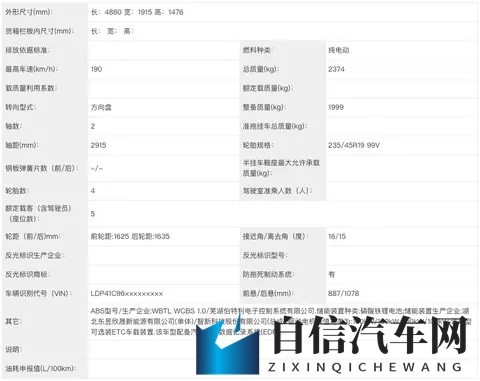
Task: Select the 反光标识商标 label
Action: [x=28, y=275]
